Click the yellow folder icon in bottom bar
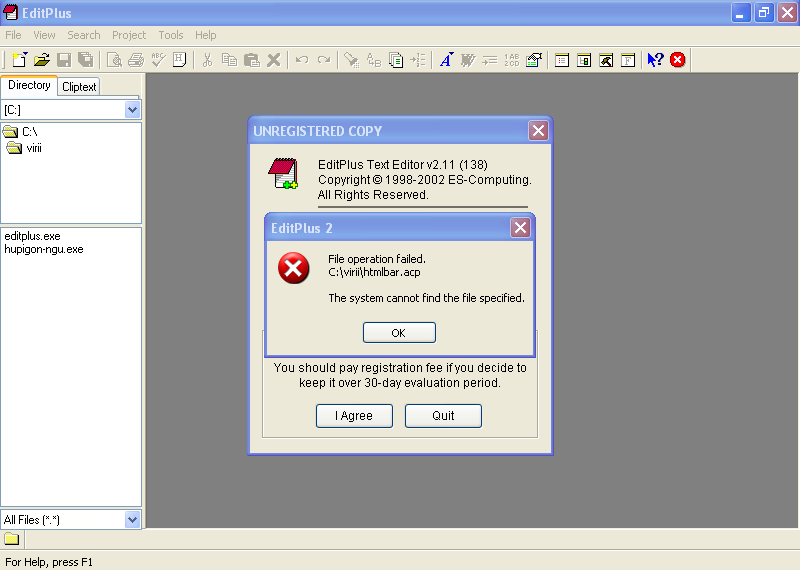800x570 pixels. click(x=12, y=539)
